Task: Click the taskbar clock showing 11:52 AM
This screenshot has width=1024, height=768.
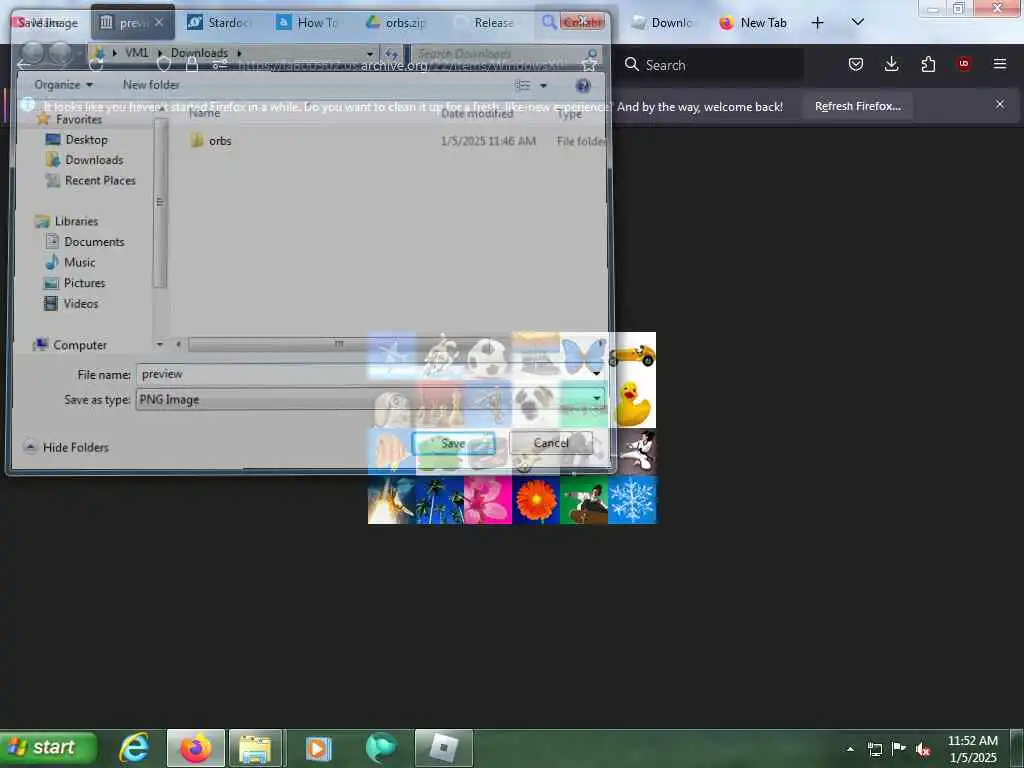Action: click(972, 749)
